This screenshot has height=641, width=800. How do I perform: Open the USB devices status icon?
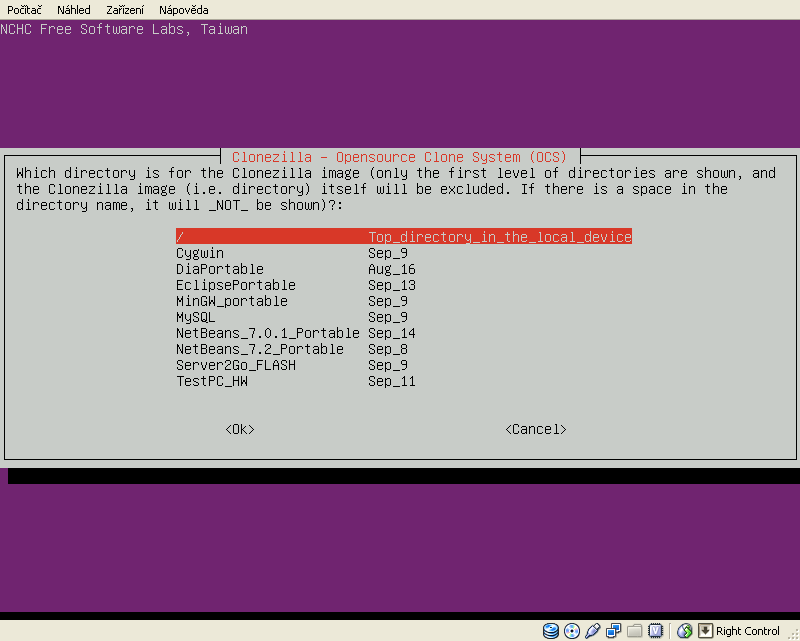click(592, 631)
